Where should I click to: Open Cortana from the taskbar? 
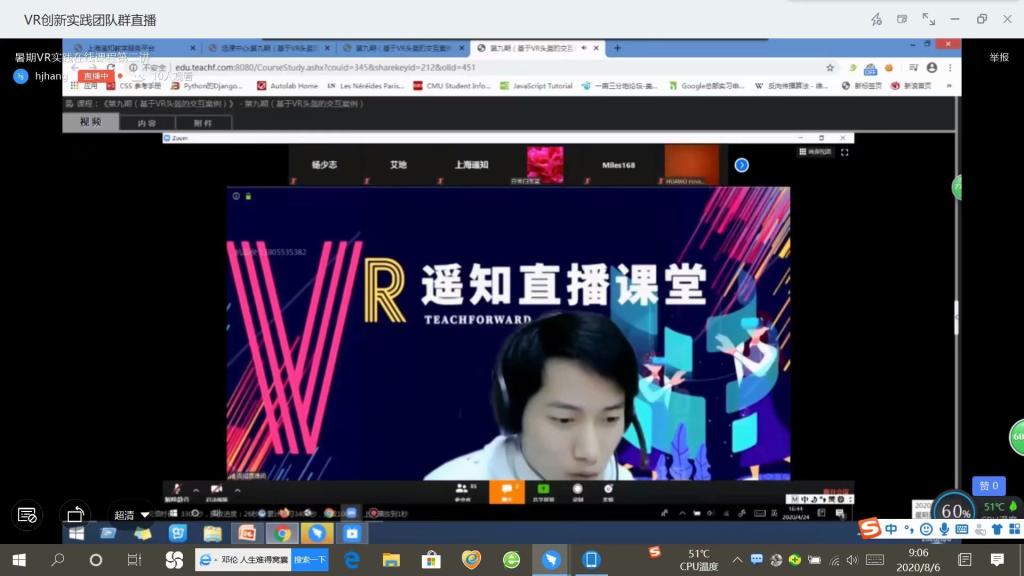(95, 560)
